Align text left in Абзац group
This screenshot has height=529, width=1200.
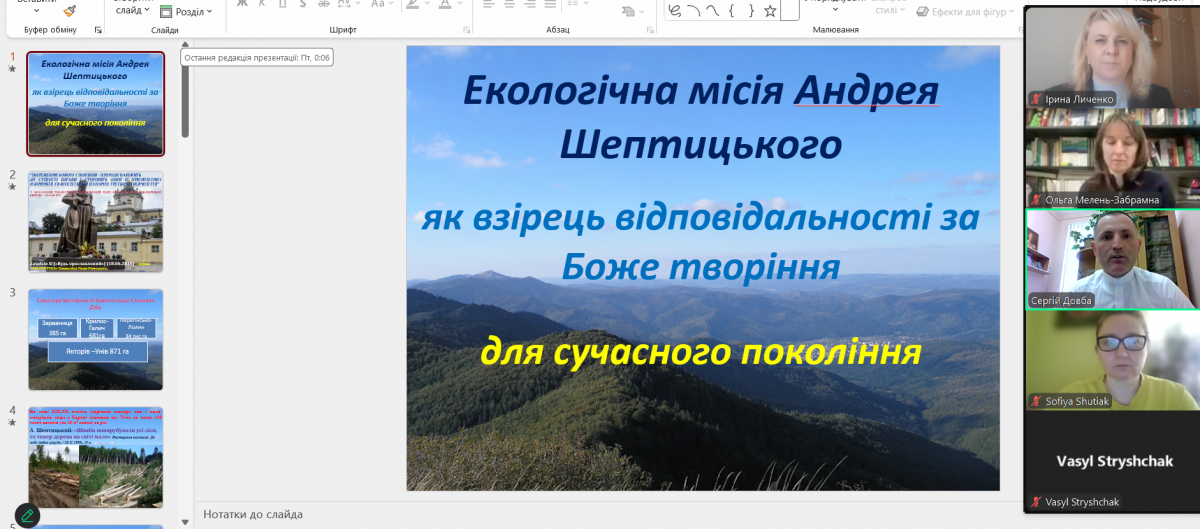488,4
